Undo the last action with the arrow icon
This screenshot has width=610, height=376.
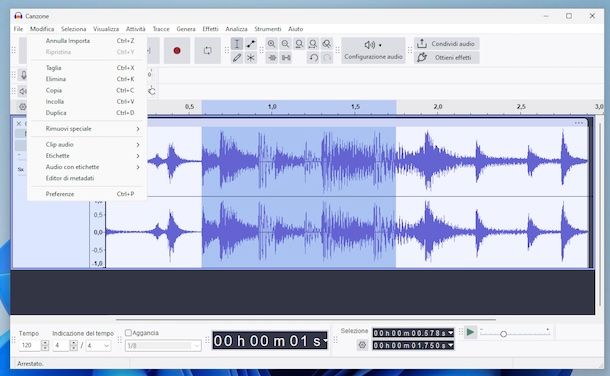(x=313, y=58)
